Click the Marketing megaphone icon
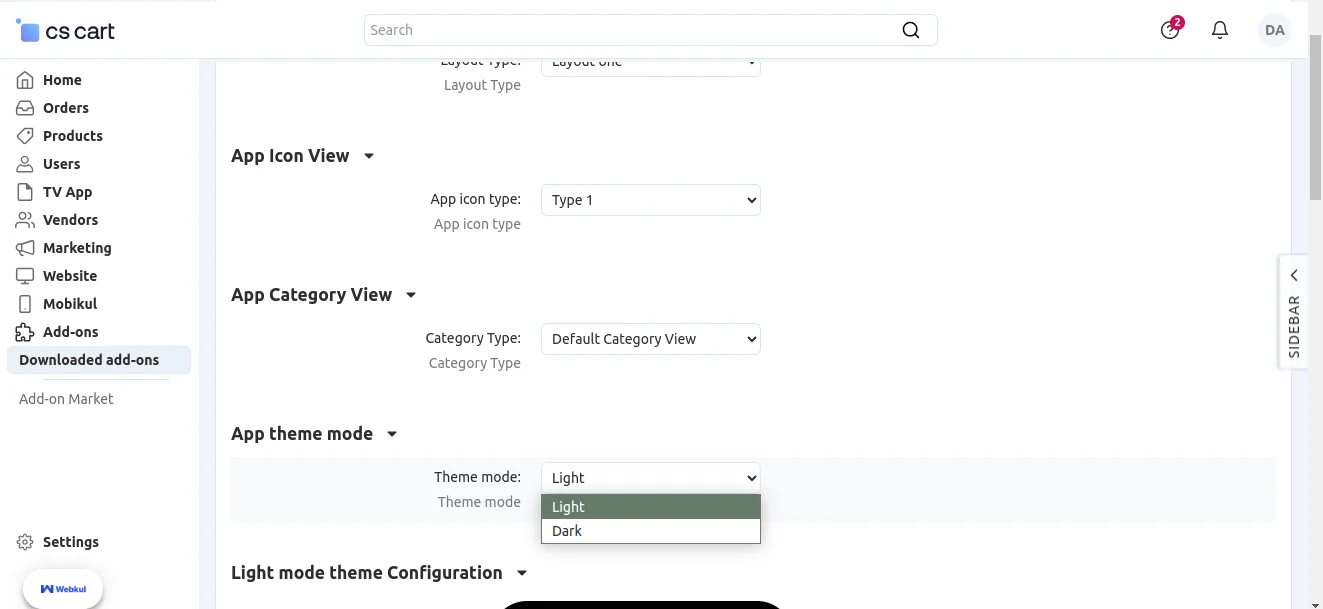Viewport: 1323px width, 609px height. pyautogui.click(x=25, y=248)
